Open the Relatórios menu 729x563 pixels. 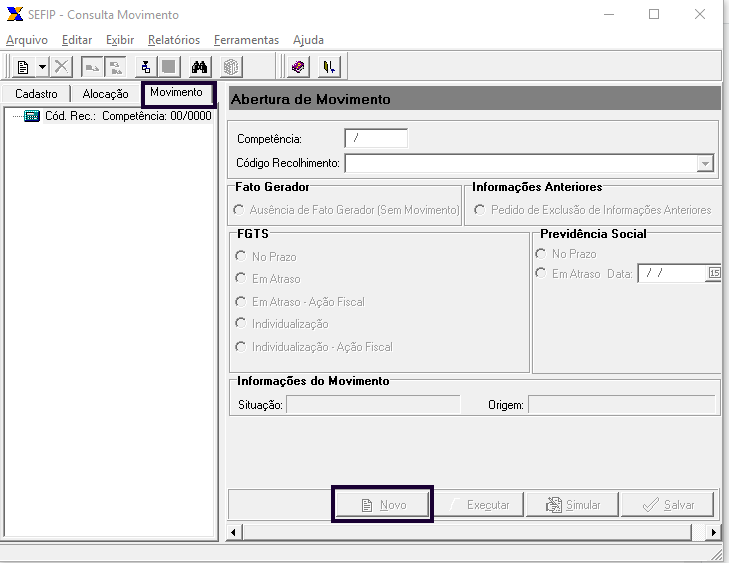pos(174,40)
